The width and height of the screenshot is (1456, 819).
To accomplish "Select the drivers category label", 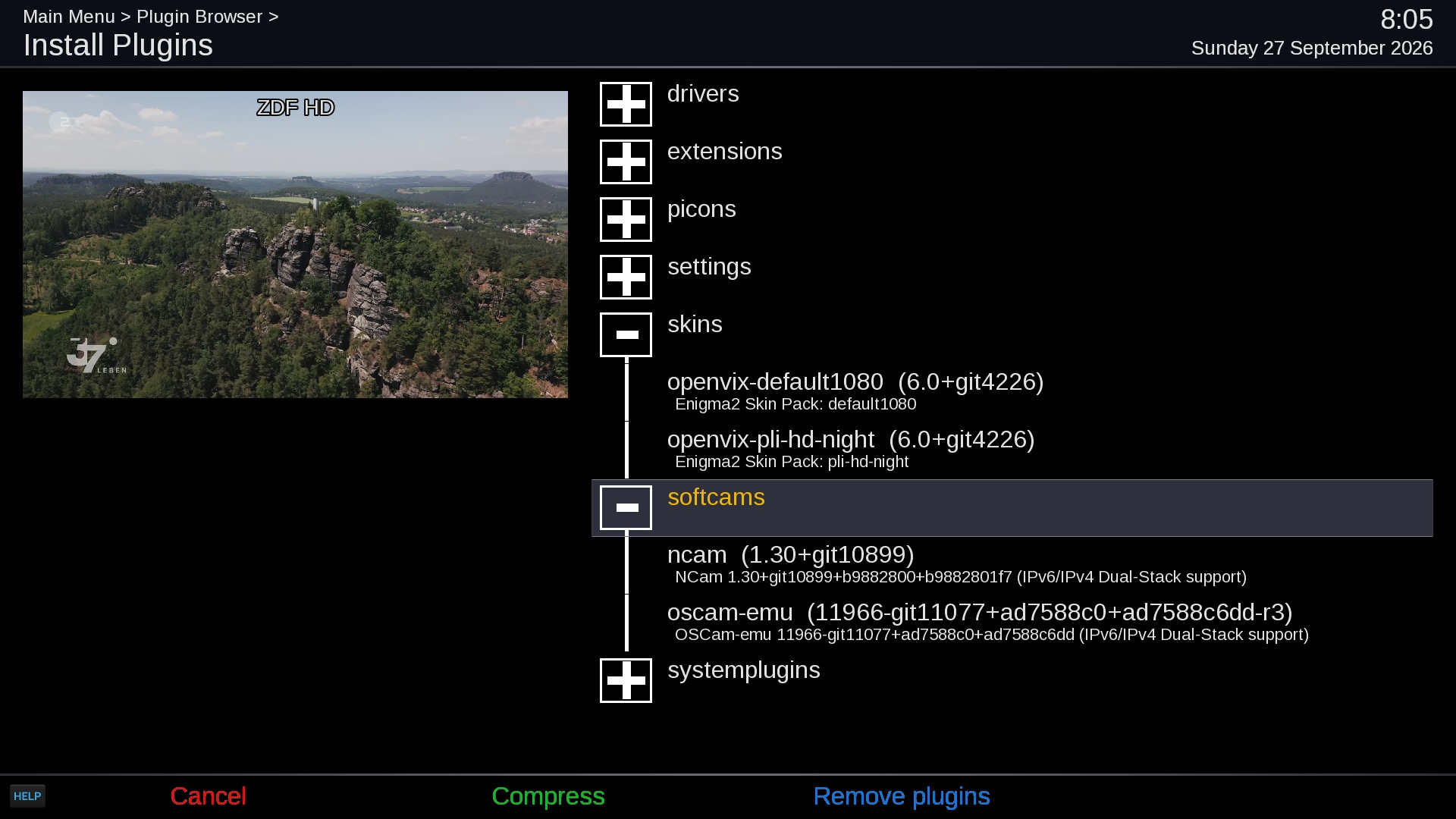I will click(x=703, y=94).
